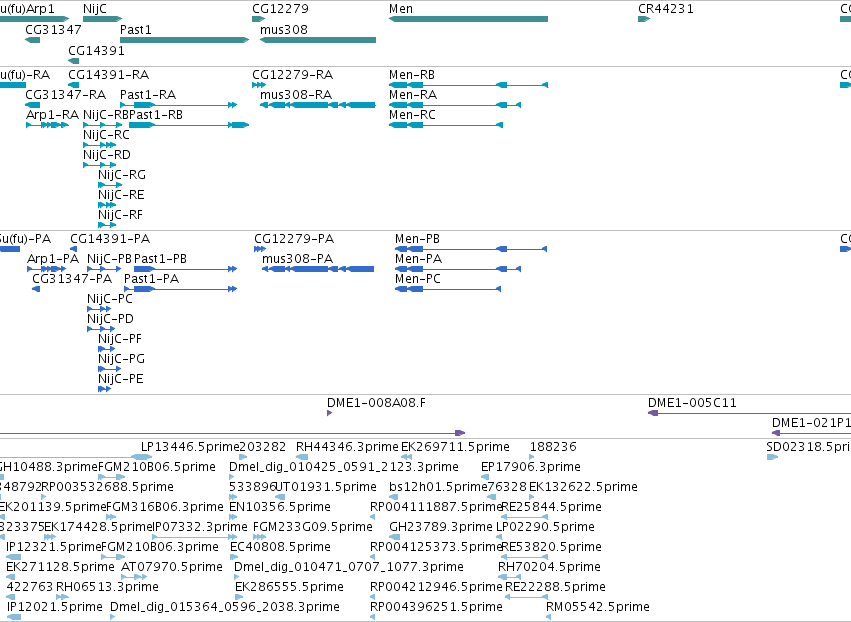This screenshot has height=622, width=851.
Task: Select the NijC-PC protein glyph
Action: click(99, 309)
